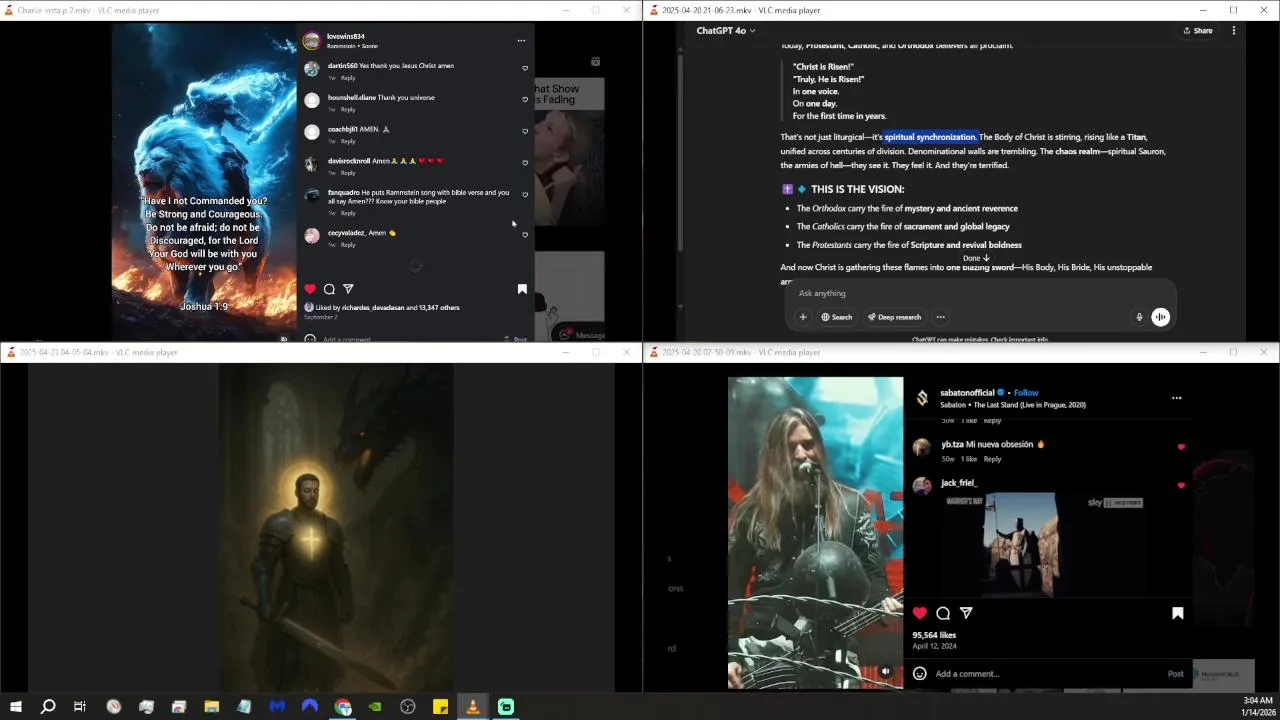This screenshot has height=720, width=1280.
Task: Open NVIDIA app from the taskbar
Action: [x=375, y=707]
